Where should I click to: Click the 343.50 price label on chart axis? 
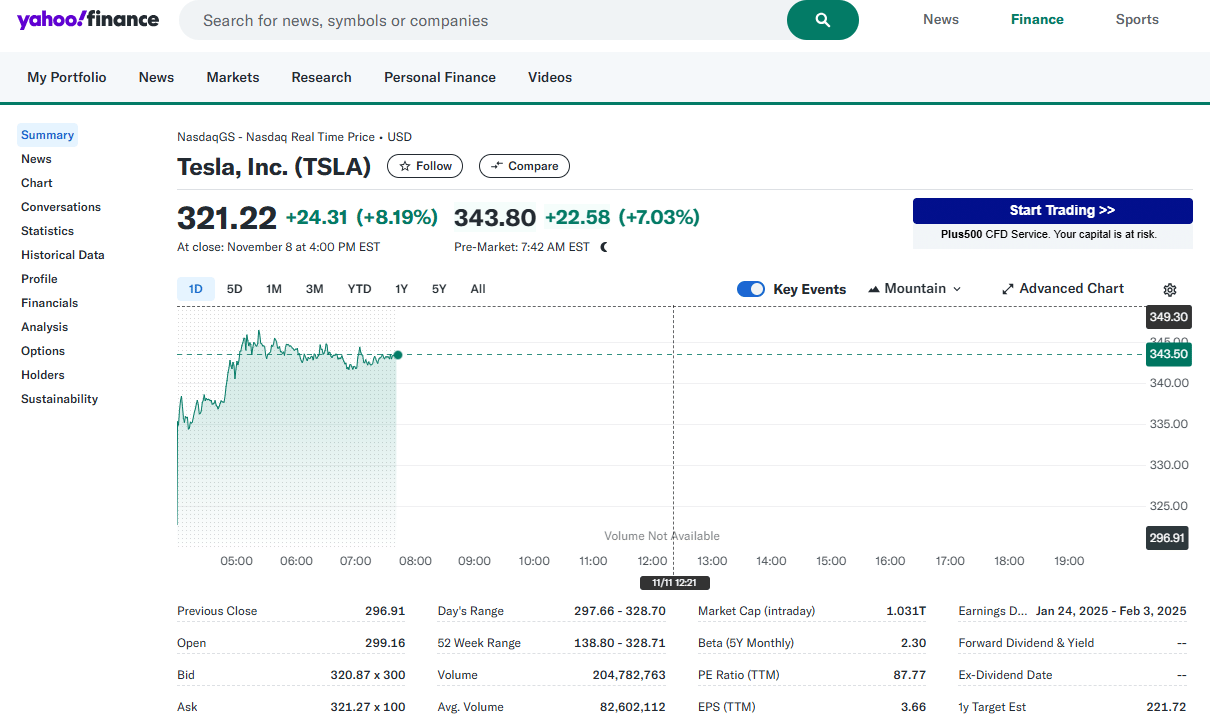click(x=1169, y=354)
